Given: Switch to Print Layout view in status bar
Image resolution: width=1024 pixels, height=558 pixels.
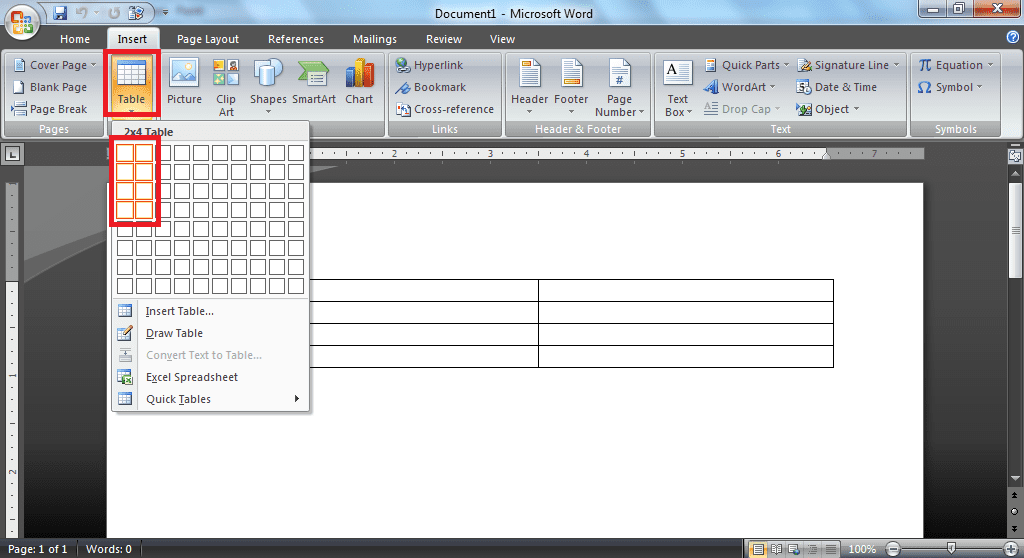Looking at the screenshot, I should tap(759, 549).
